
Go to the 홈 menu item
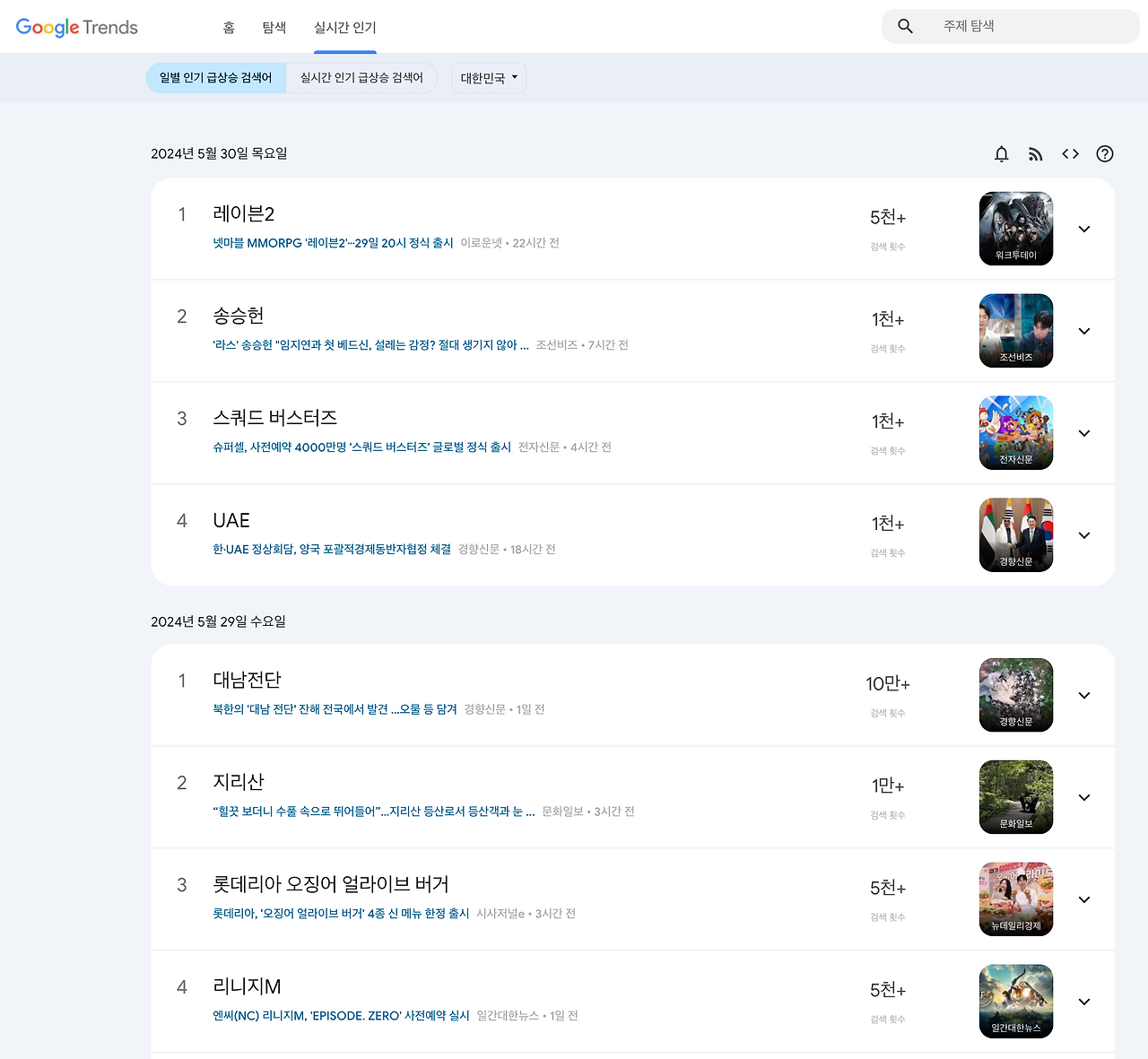[x=229, y=27]
